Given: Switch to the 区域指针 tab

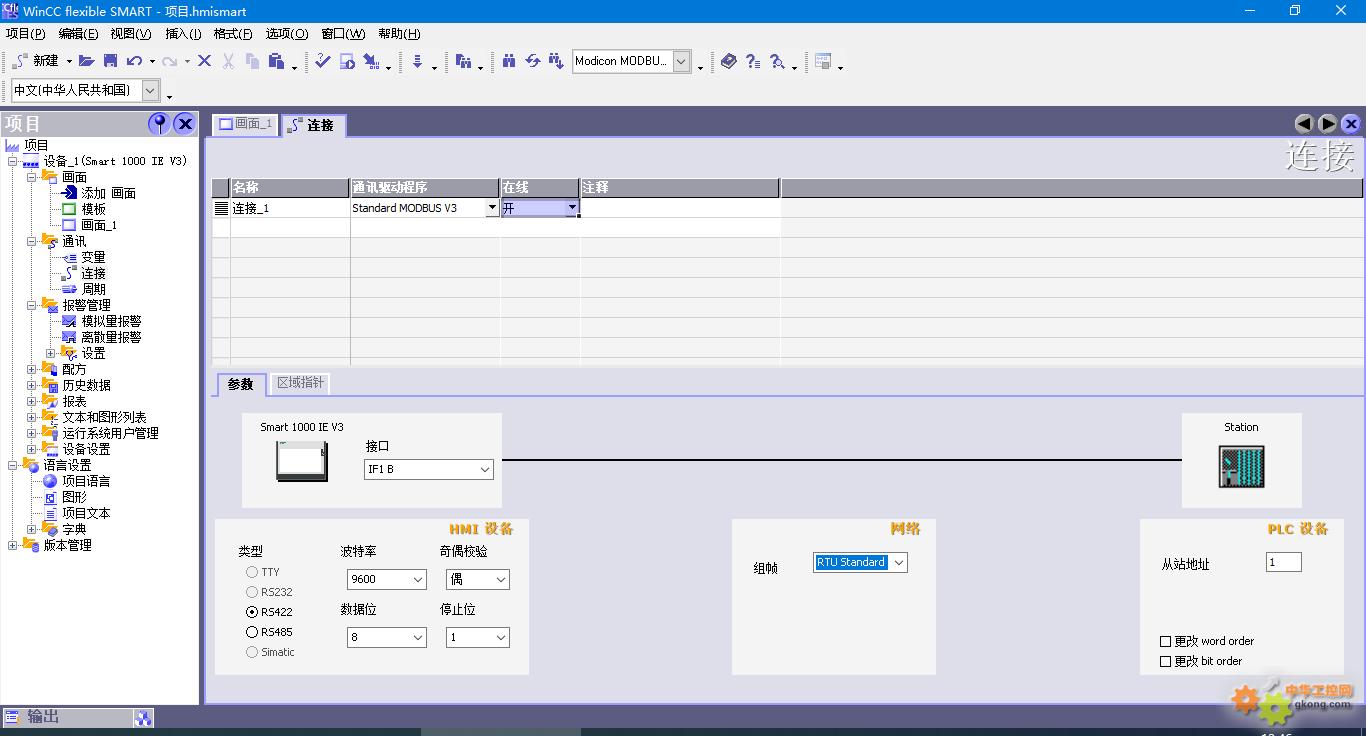Looking at the screenshot, I should click(x=300, y=383).
